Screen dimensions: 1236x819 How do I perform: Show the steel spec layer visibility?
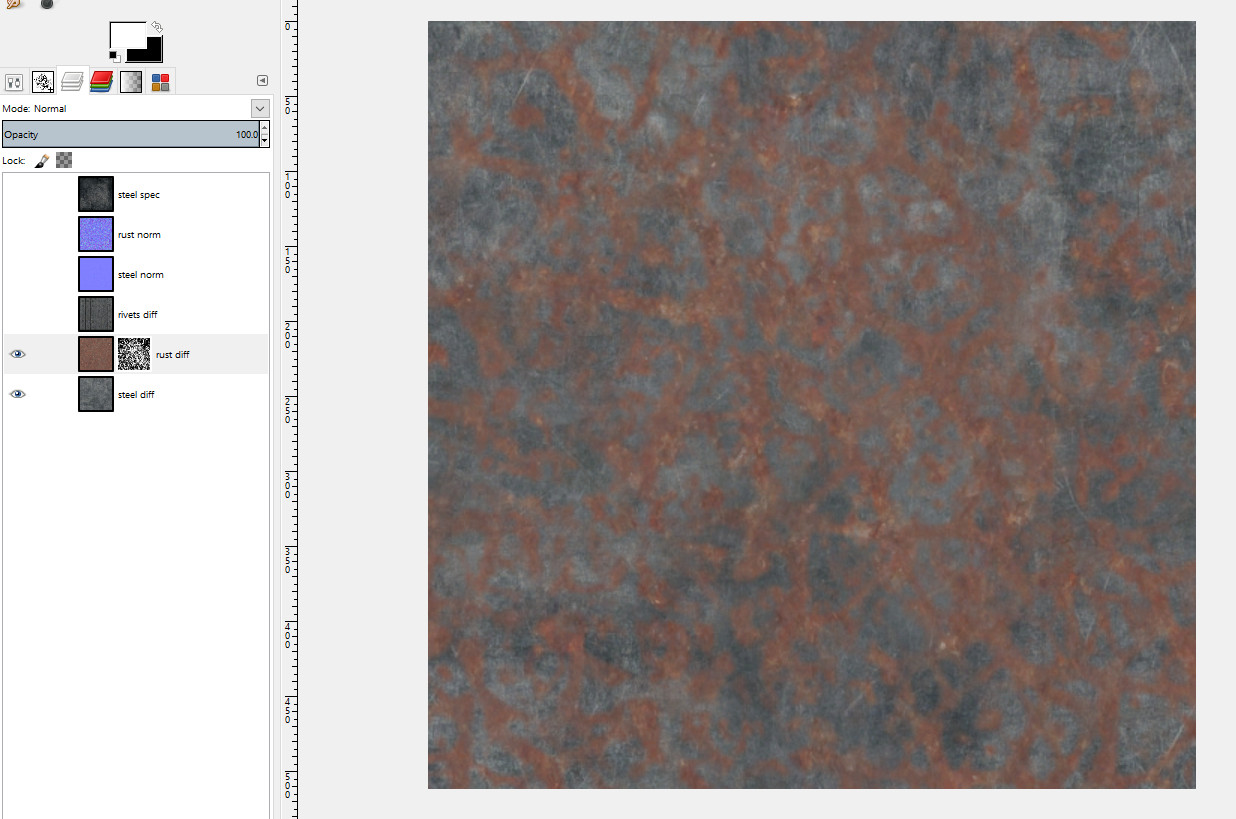[x=17, y=194]
